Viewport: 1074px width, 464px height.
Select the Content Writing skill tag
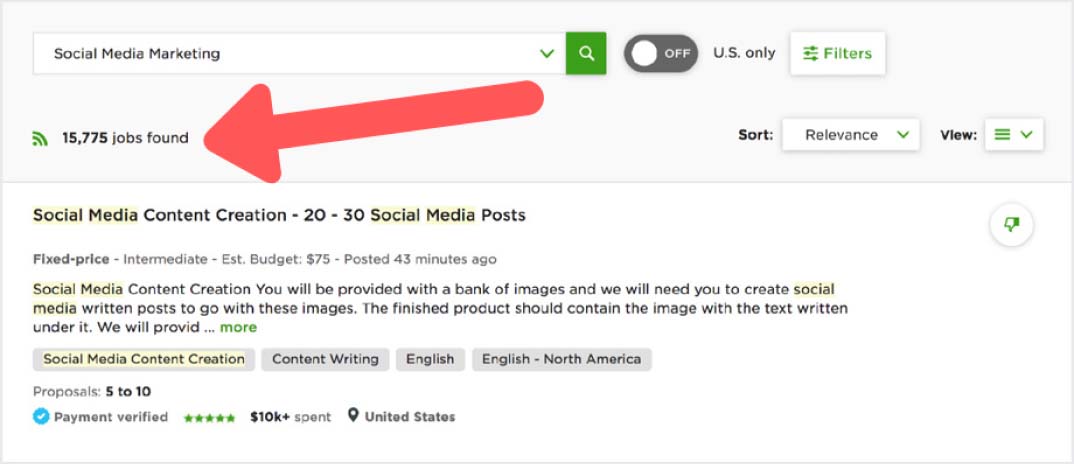pyautogui.click(x=325, y=359)
